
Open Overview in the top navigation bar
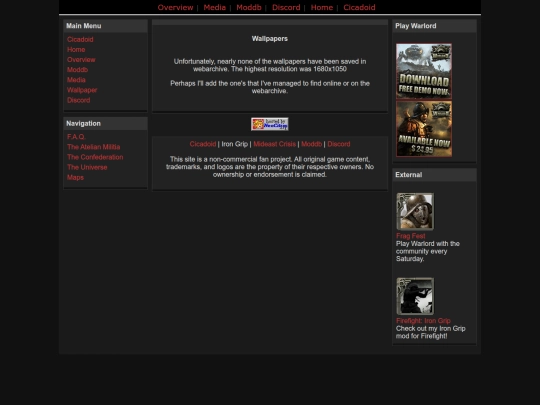(175, 7)
